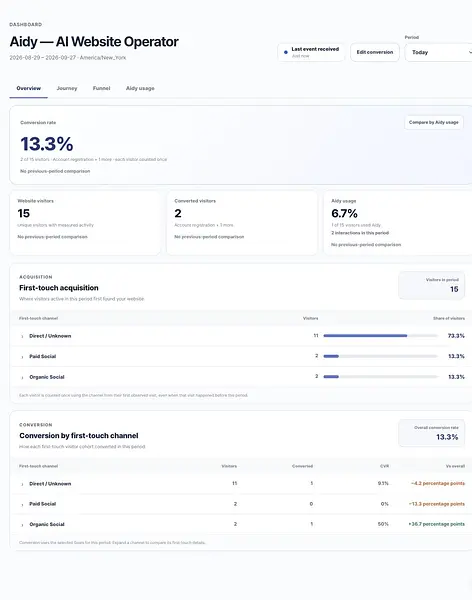Switch to the Funnel tab
This screenshot has width=472, height=600.
point(101,88)
